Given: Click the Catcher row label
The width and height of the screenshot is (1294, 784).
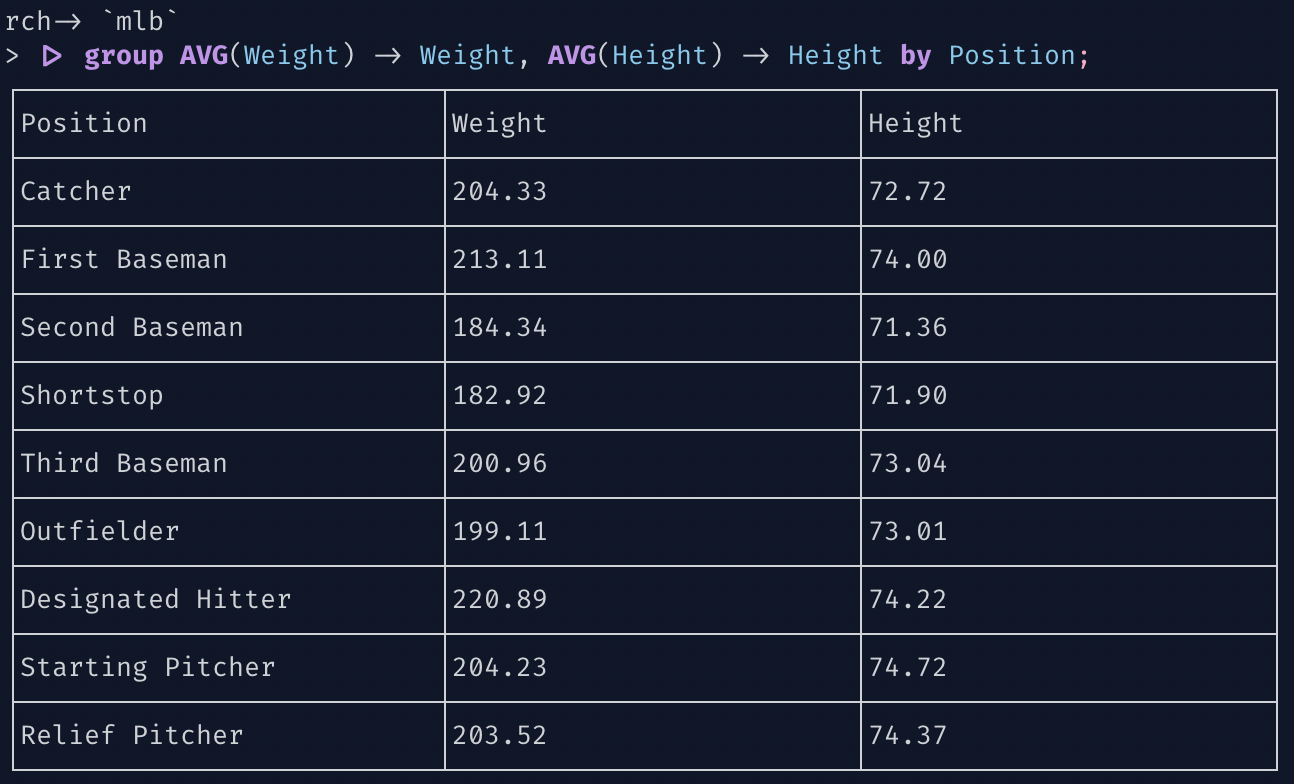Looking at the screenshot, I should point(76,192).
